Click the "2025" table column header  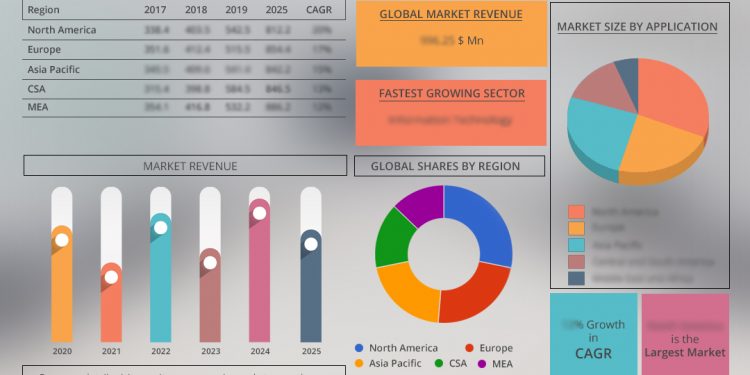point(277,10)
